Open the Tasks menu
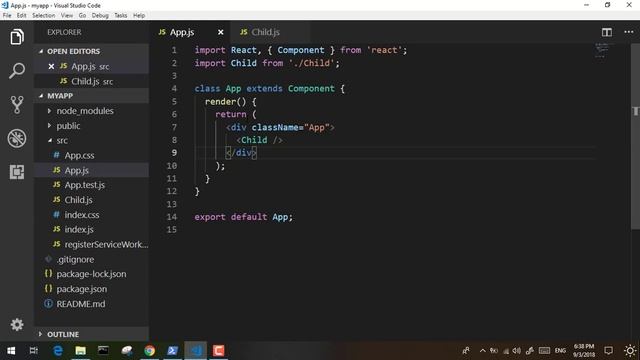The image size is (640, 360). (120, 16)
